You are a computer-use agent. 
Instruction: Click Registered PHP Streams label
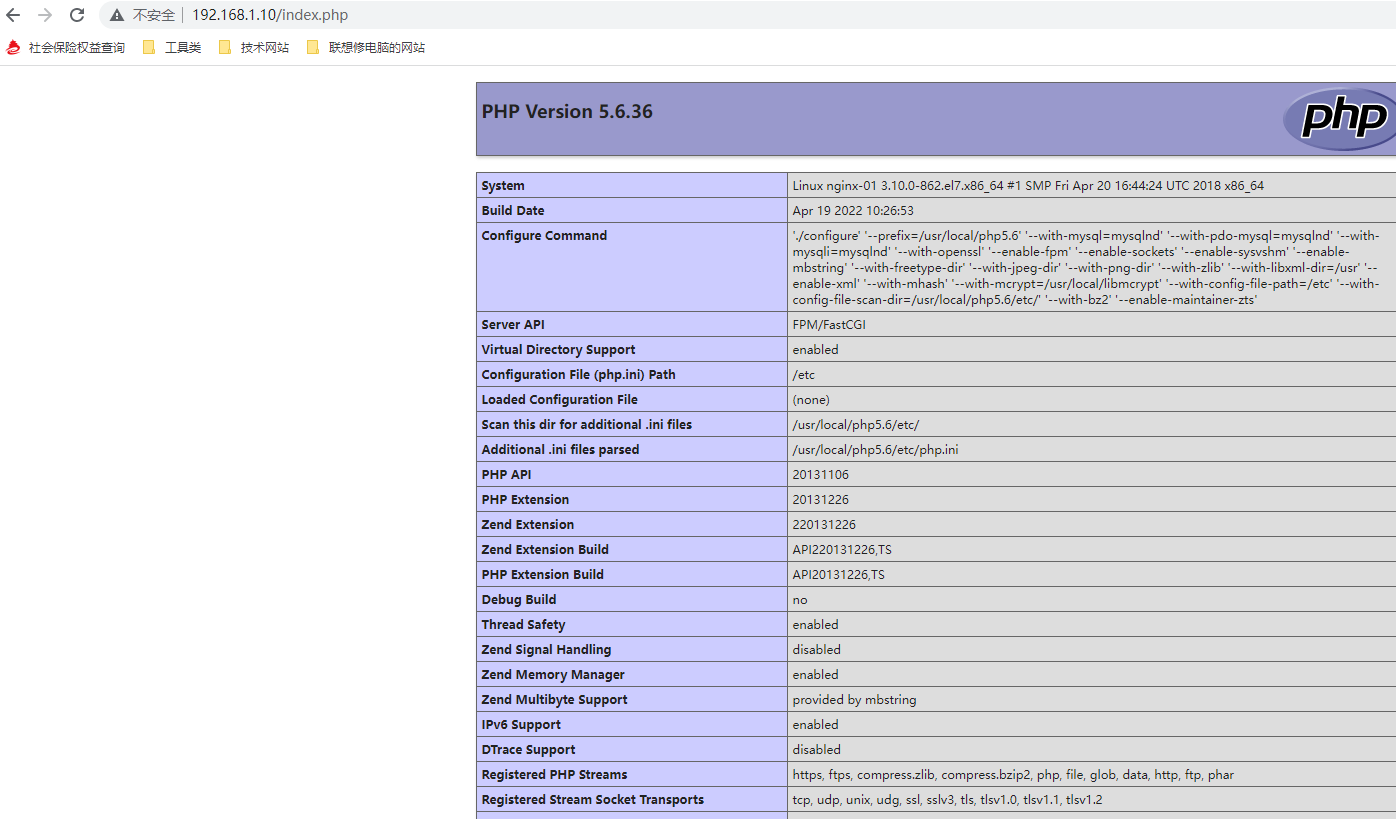pos(554,775)
